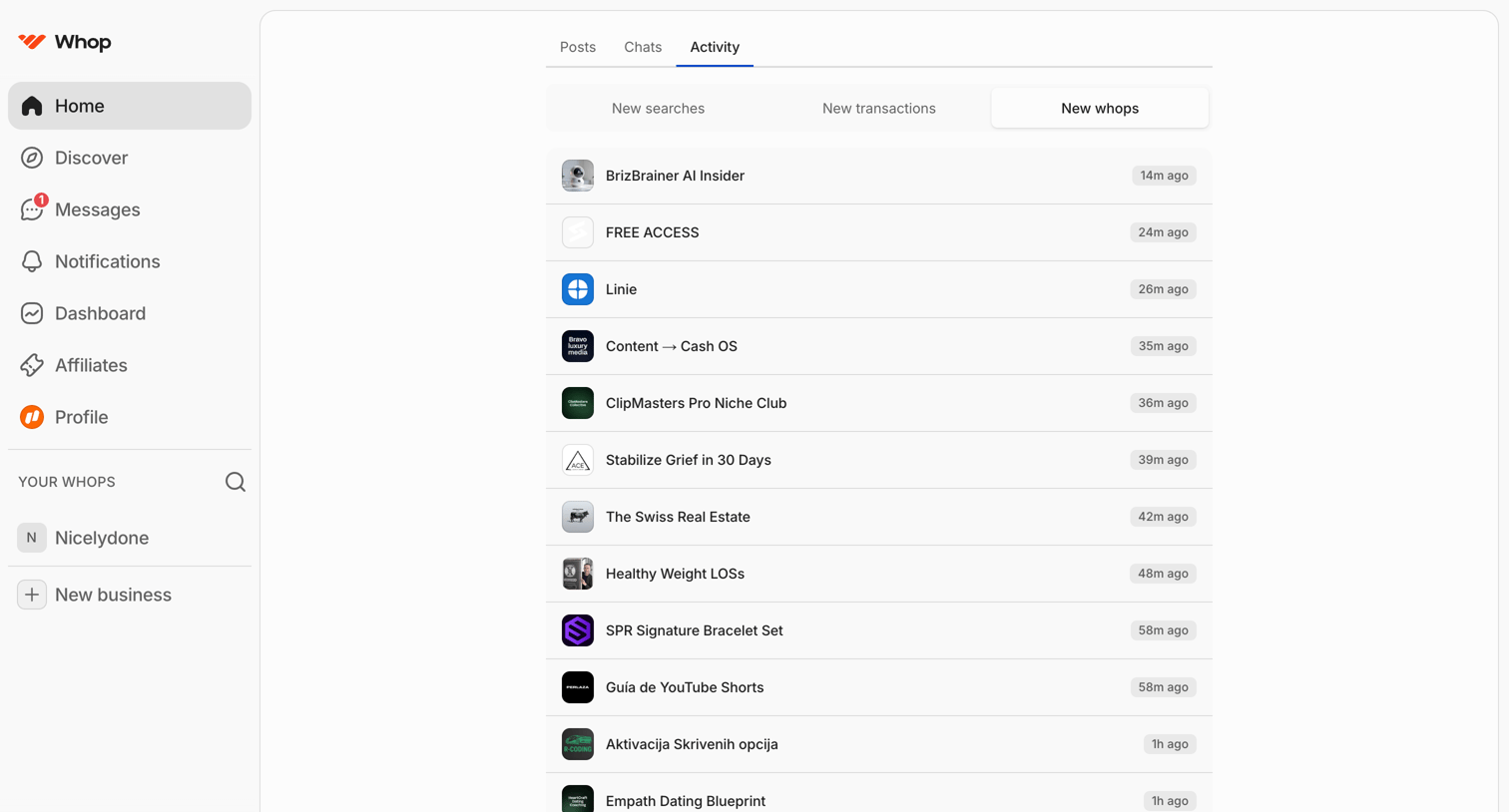The height and width of the screenshot is (812, 1509).
Task: Open the Linie listing
Action: pos(879,289)
